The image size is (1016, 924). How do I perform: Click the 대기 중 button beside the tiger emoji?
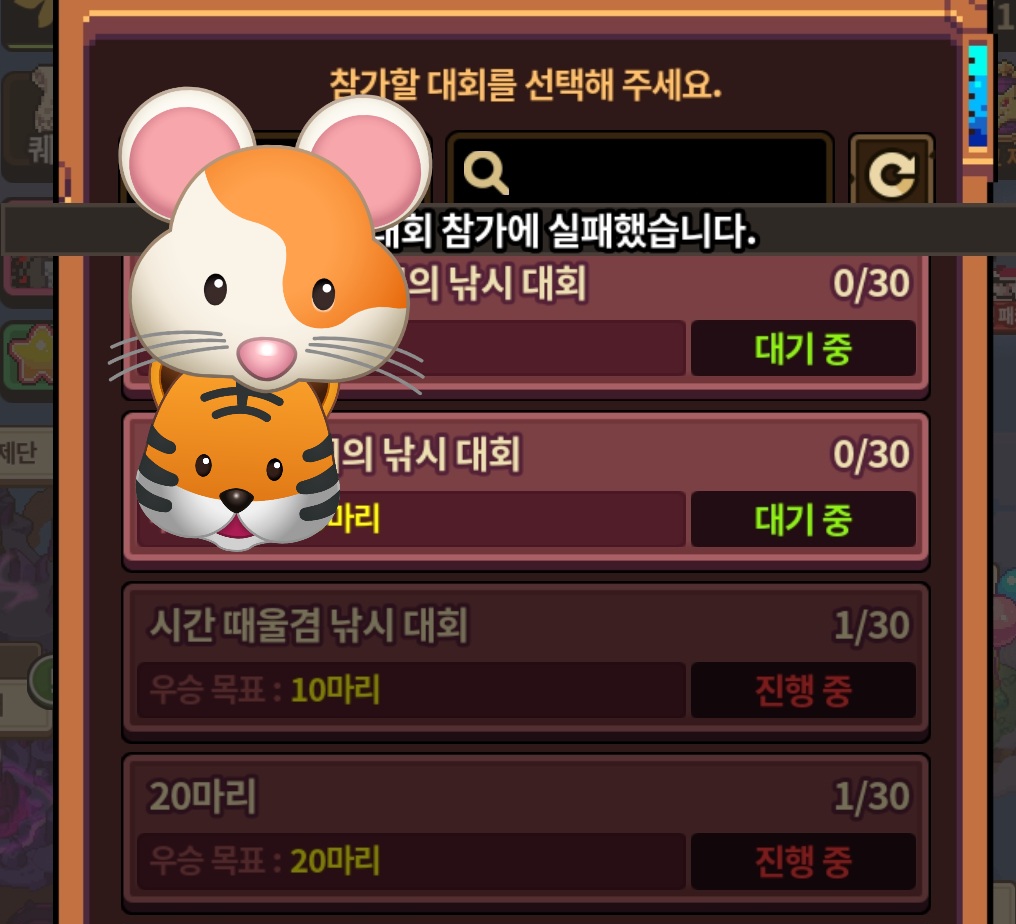click(803, 519)
